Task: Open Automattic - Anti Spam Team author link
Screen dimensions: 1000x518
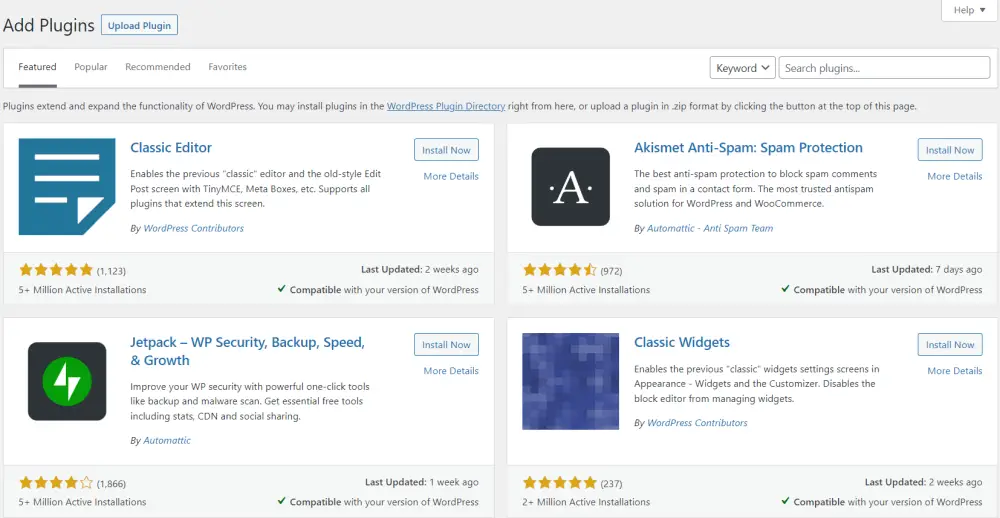Action: [x=710, y=228]
